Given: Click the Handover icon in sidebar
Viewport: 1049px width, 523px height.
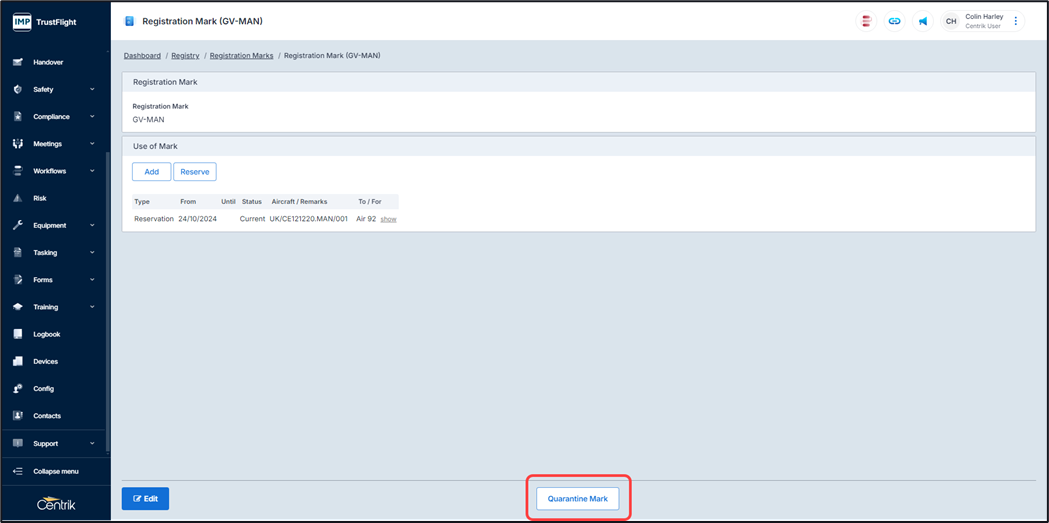Looking at the screenshot, I should (x=18, y=62).
